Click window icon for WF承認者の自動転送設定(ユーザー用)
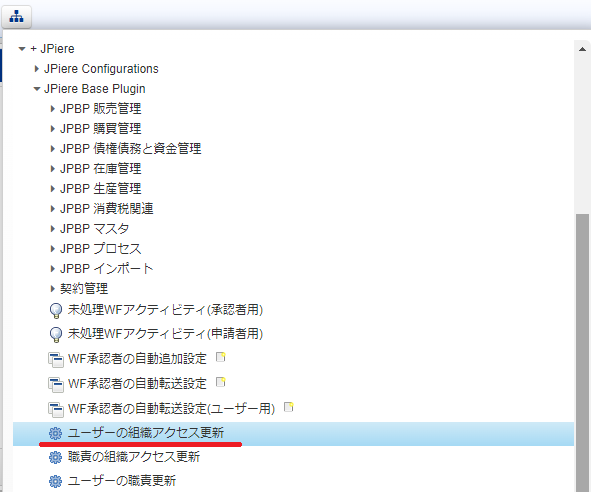 56,409
